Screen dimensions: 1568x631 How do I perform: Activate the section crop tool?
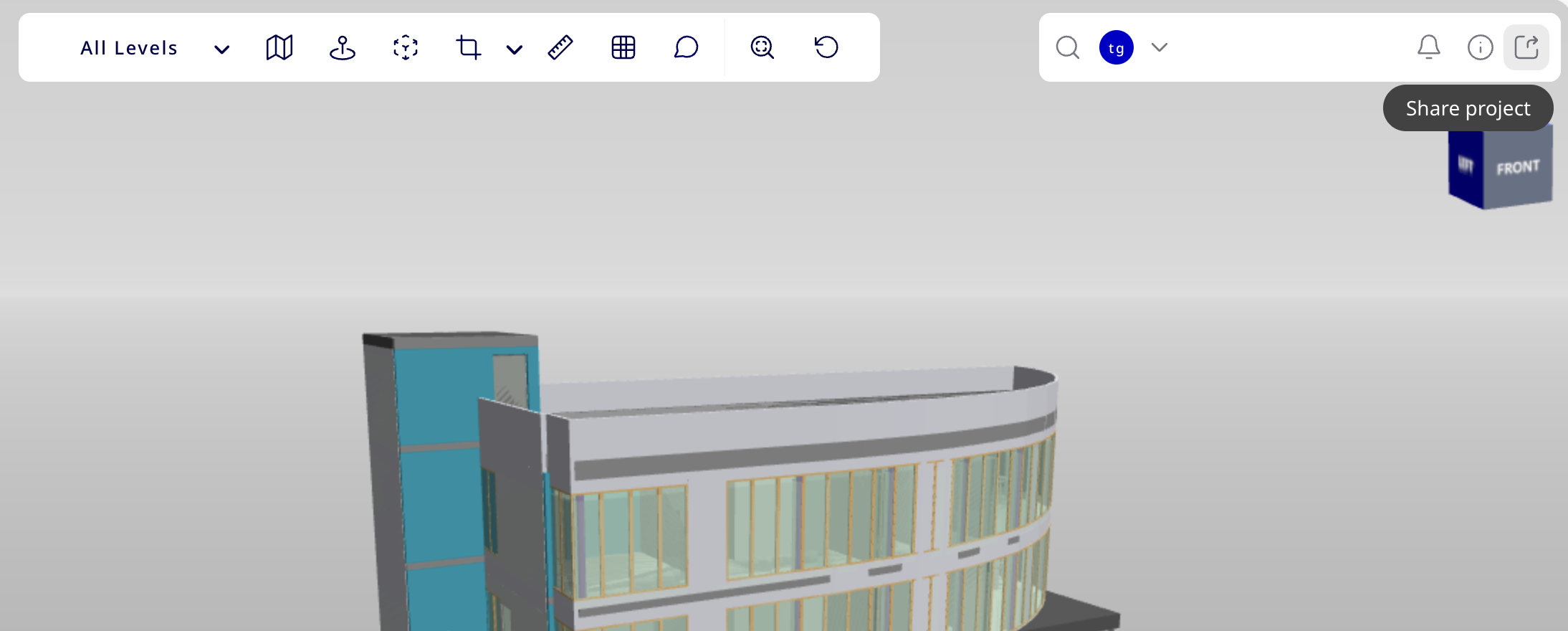click(x=468, y=48)
